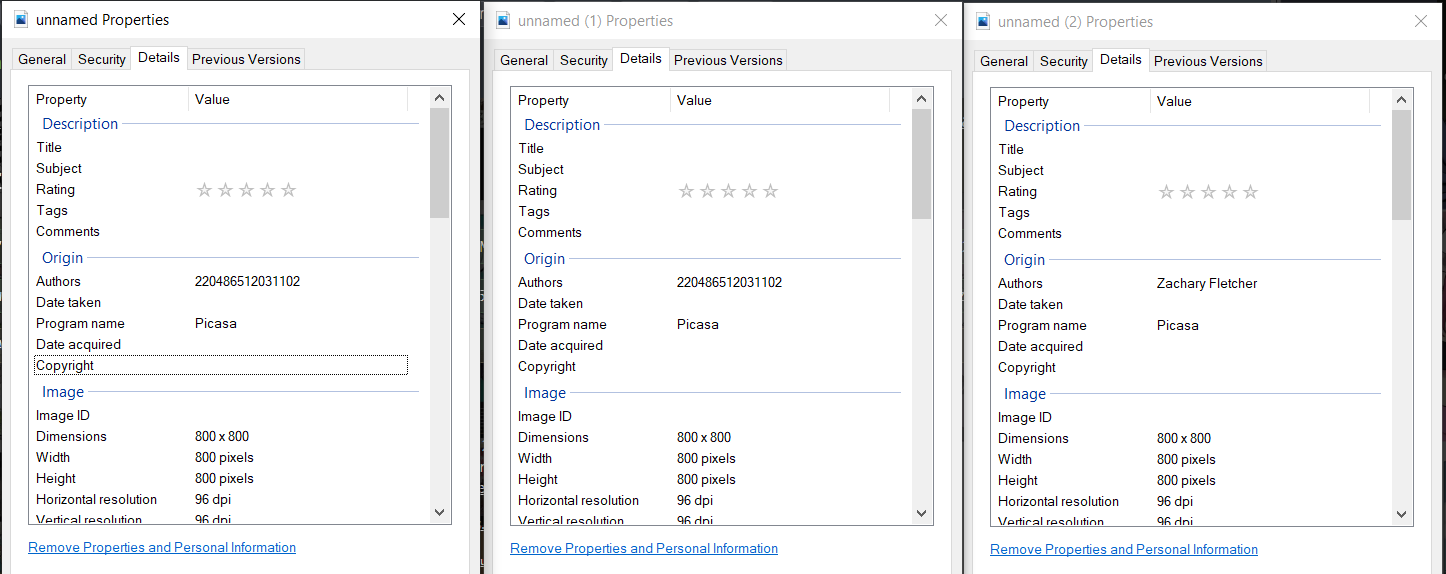The image size is (1446, 574).
Task: Click scroll up arrow in unnamed (1) Properties list
Action: [922, 99]
